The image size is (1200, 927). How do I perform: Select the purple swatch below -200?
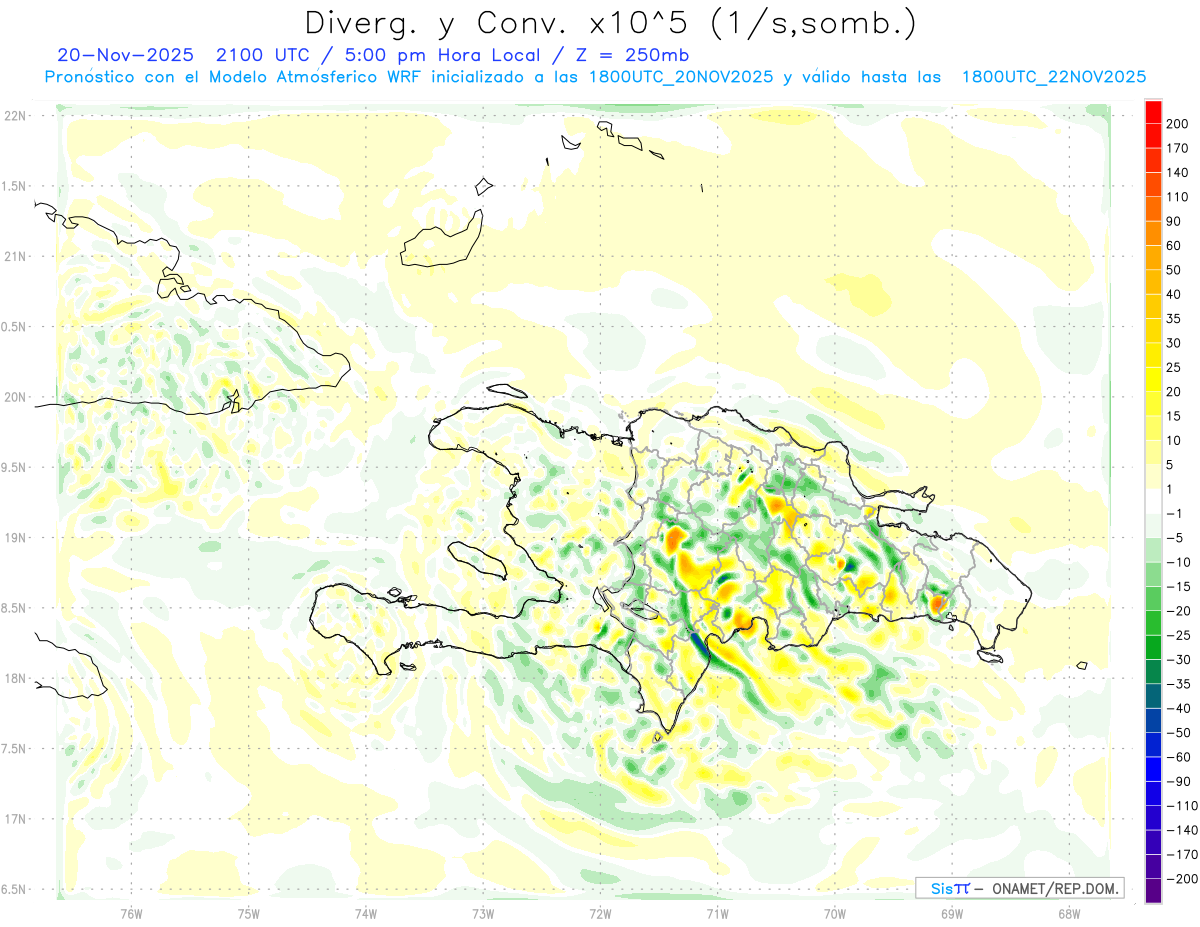pos(1153,891)
